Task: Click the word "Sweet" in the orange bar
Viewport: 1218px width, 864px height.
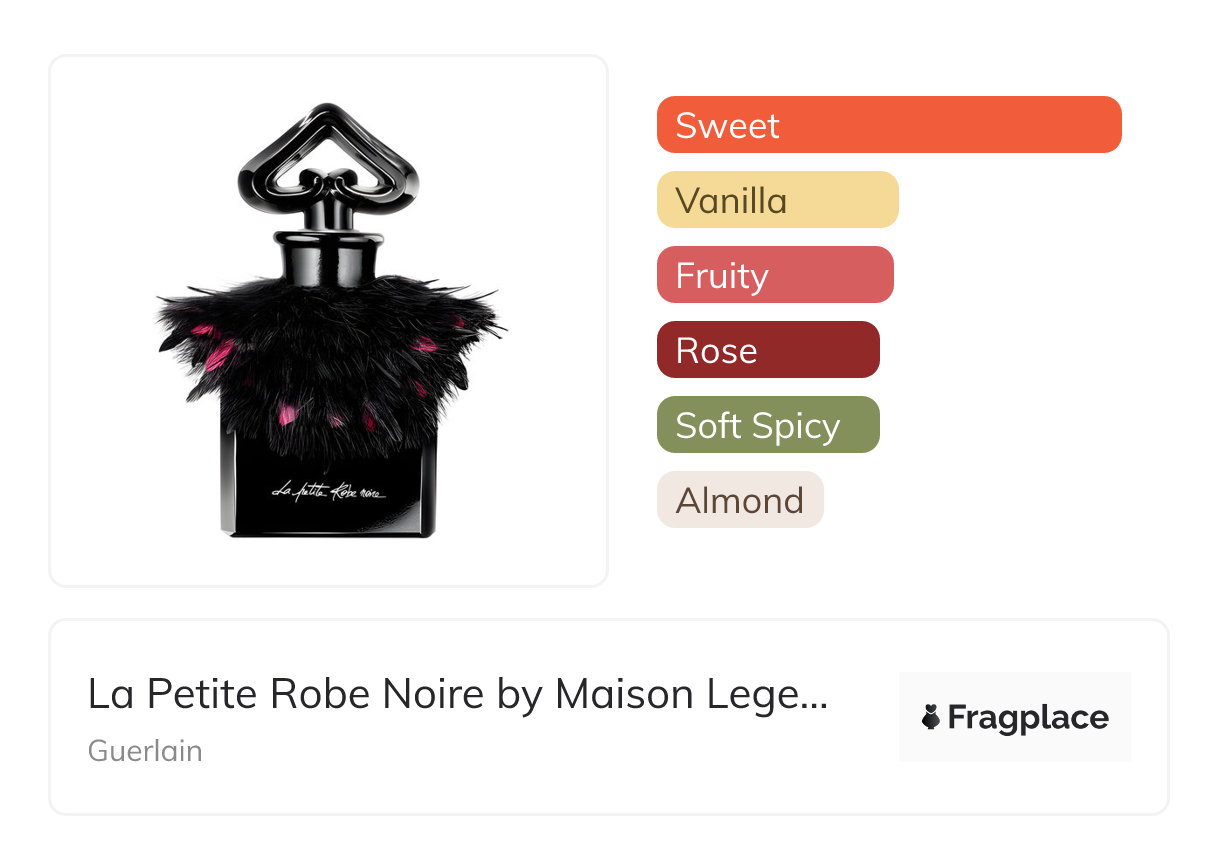Action: (x=727, y=126)
